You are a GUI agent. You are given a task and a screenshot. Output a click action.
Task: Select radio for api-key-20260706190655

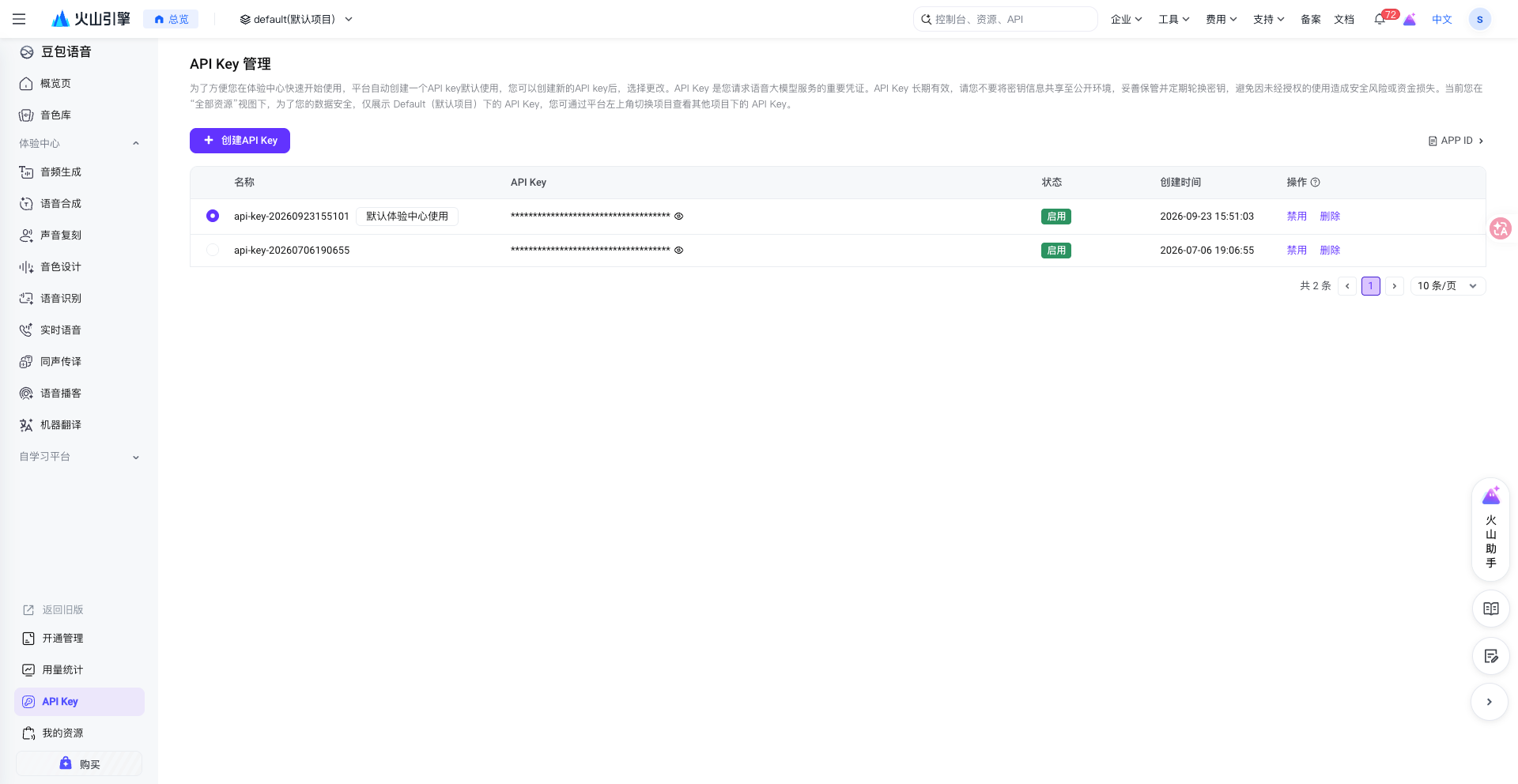click(213, 250)
